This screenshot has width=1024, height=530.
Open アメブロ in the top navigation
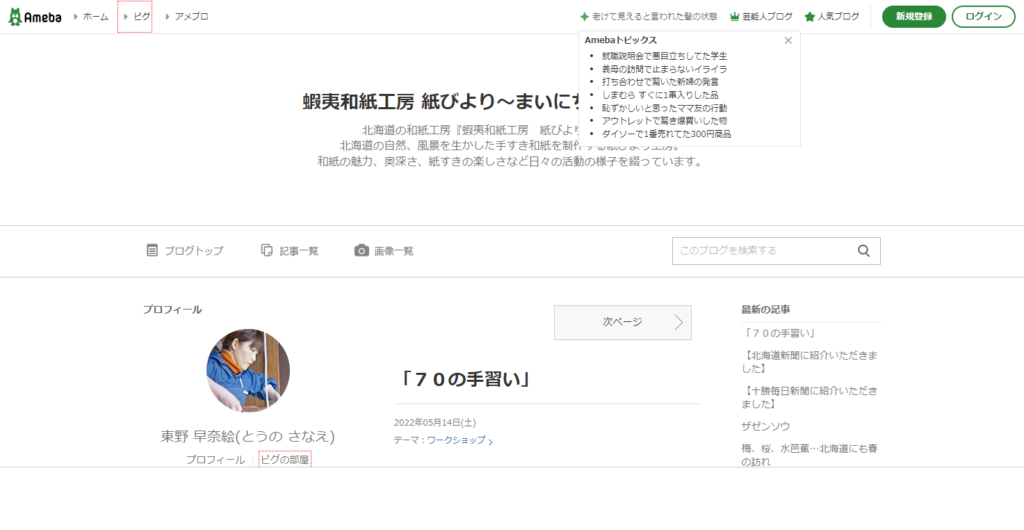[x=192, y=17]
